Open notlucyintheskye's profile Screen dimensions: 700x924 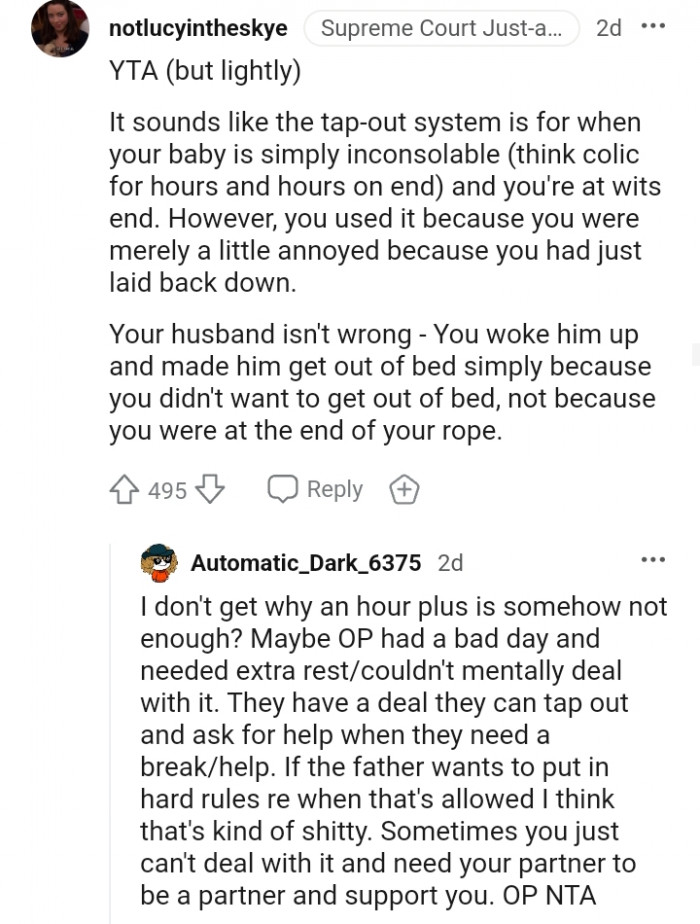point(196,28)
